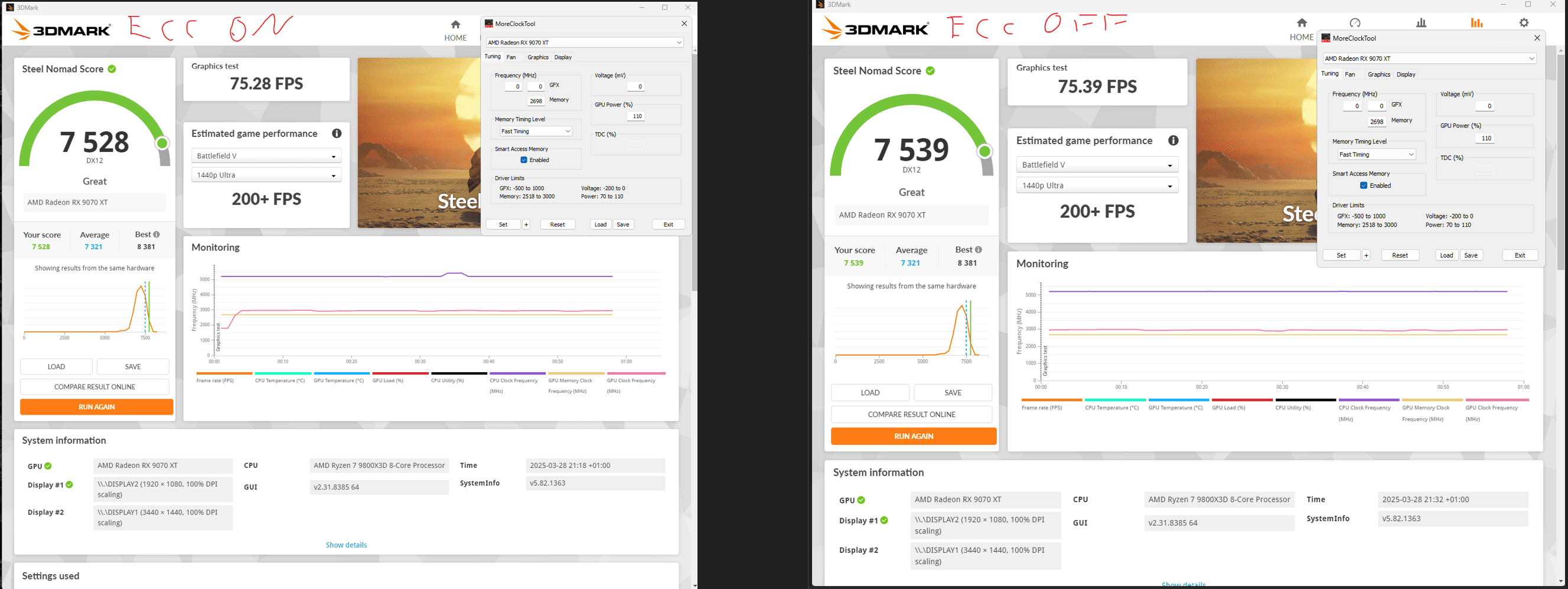Screen dimensions: 1568x589
Task: Click the orange Frame rate (FPS) legend, 7 528 window
Action: [224, 378]
